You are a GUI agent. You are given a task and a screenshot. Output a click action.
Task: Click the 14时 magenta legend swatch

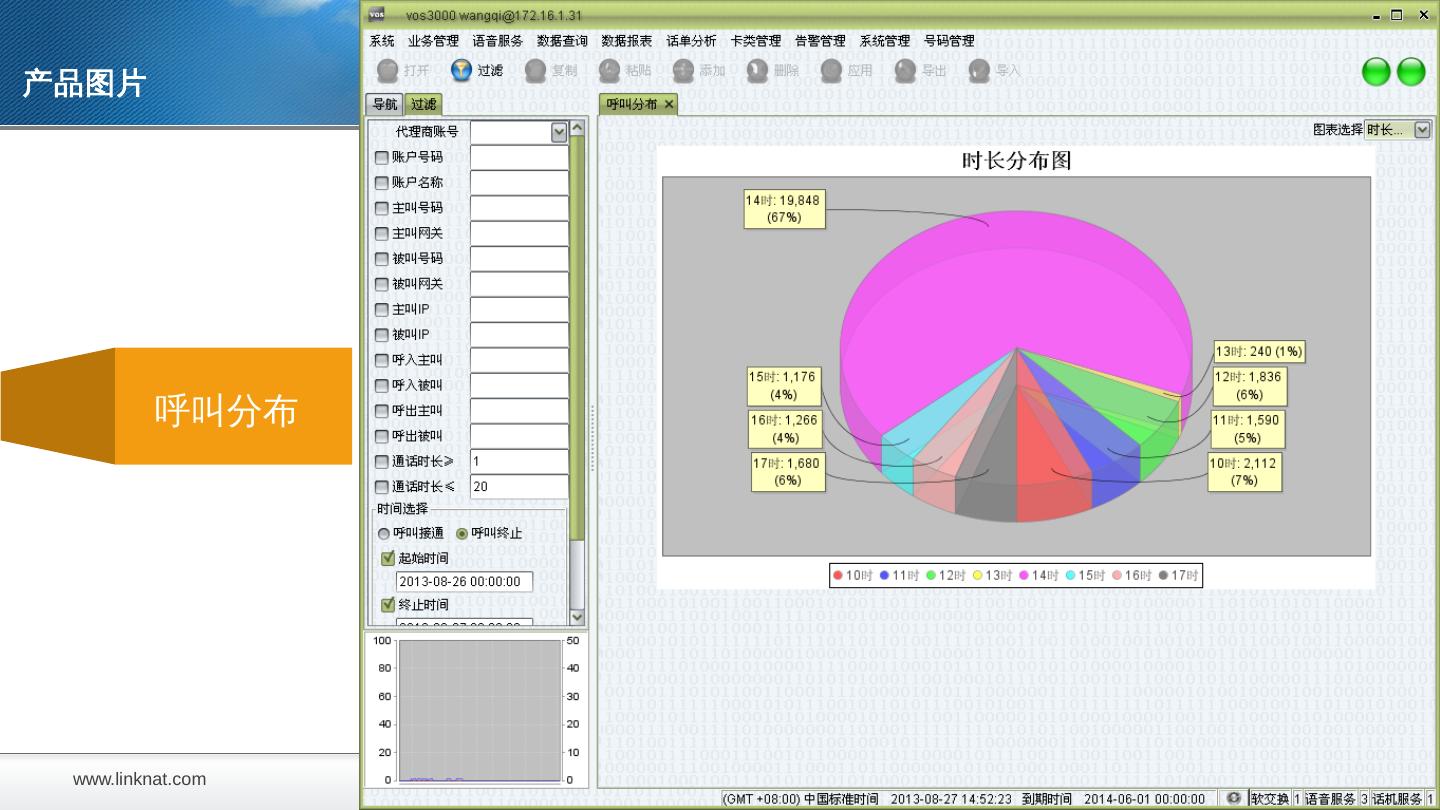[1025, 576]
